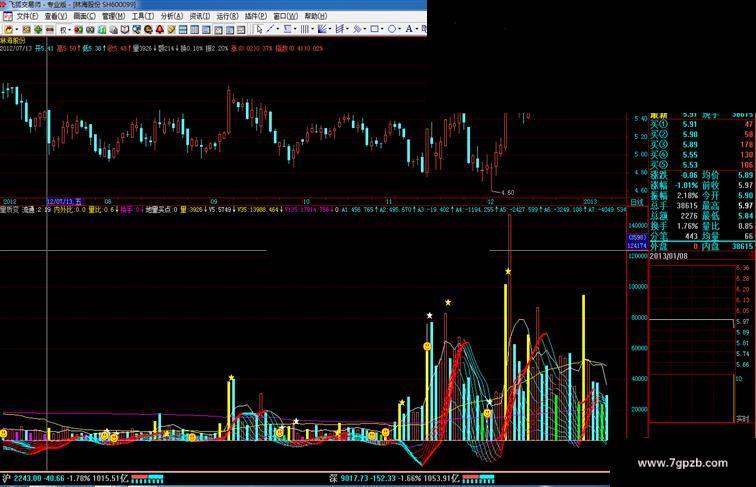Select the text annotation A tool
Screen dimensions: 756x487
coord(408,29)
